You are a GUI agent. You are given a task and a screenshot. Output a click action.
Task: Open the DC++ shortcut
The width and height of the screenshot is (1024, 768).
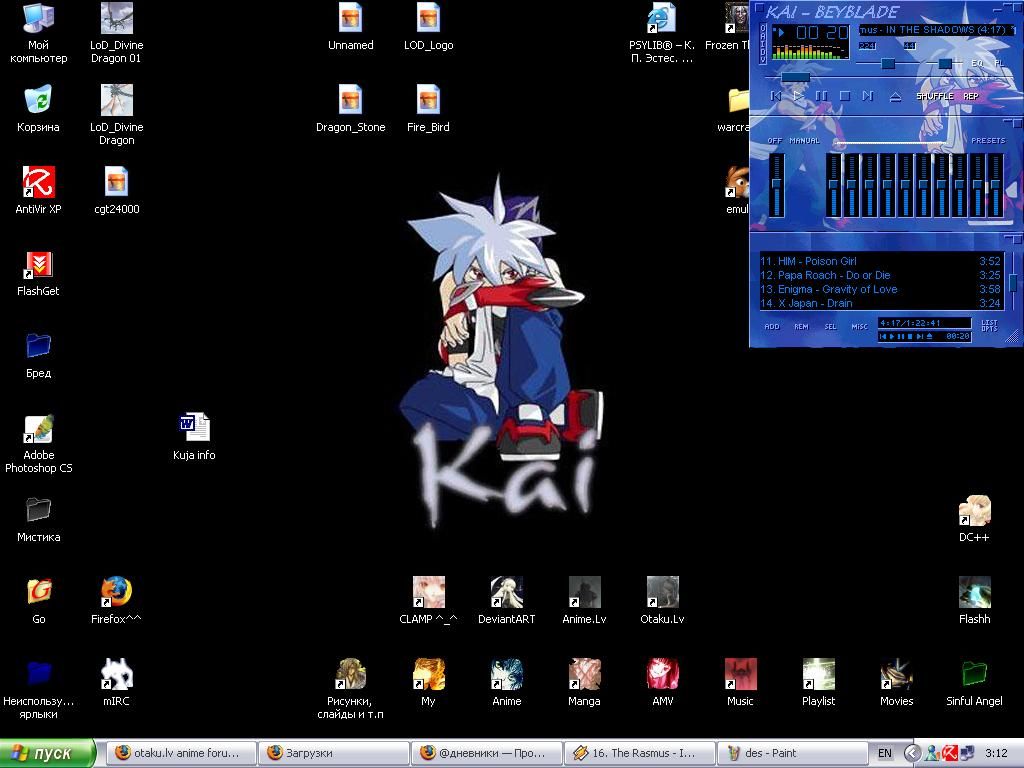pyautogui.click(x=974, y=519)
